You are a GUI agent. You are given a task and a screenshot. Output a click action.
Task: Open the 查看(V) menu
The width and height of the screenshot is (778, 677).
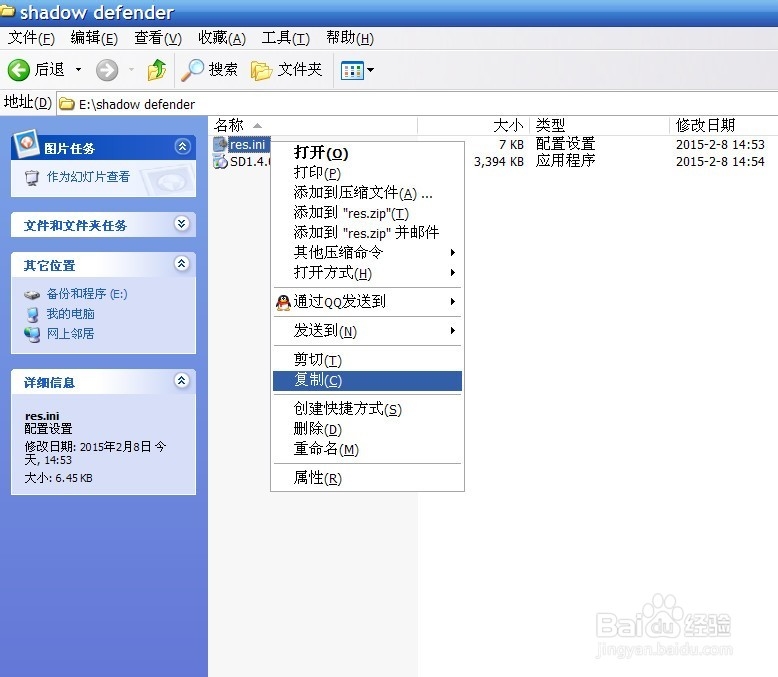[x=158, y=38]
